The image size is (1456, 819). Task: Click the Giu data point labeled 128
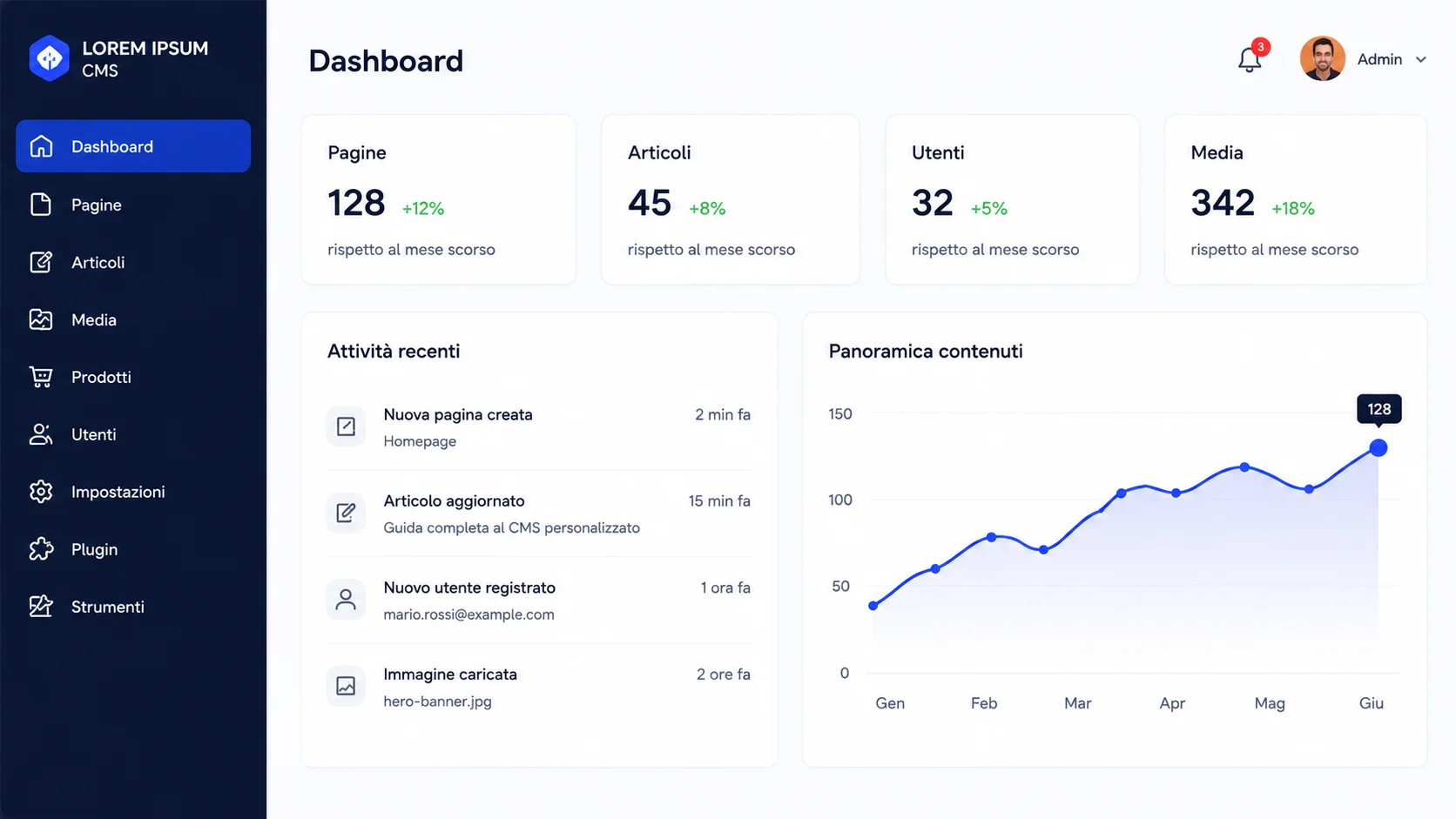coord(1378,448)
